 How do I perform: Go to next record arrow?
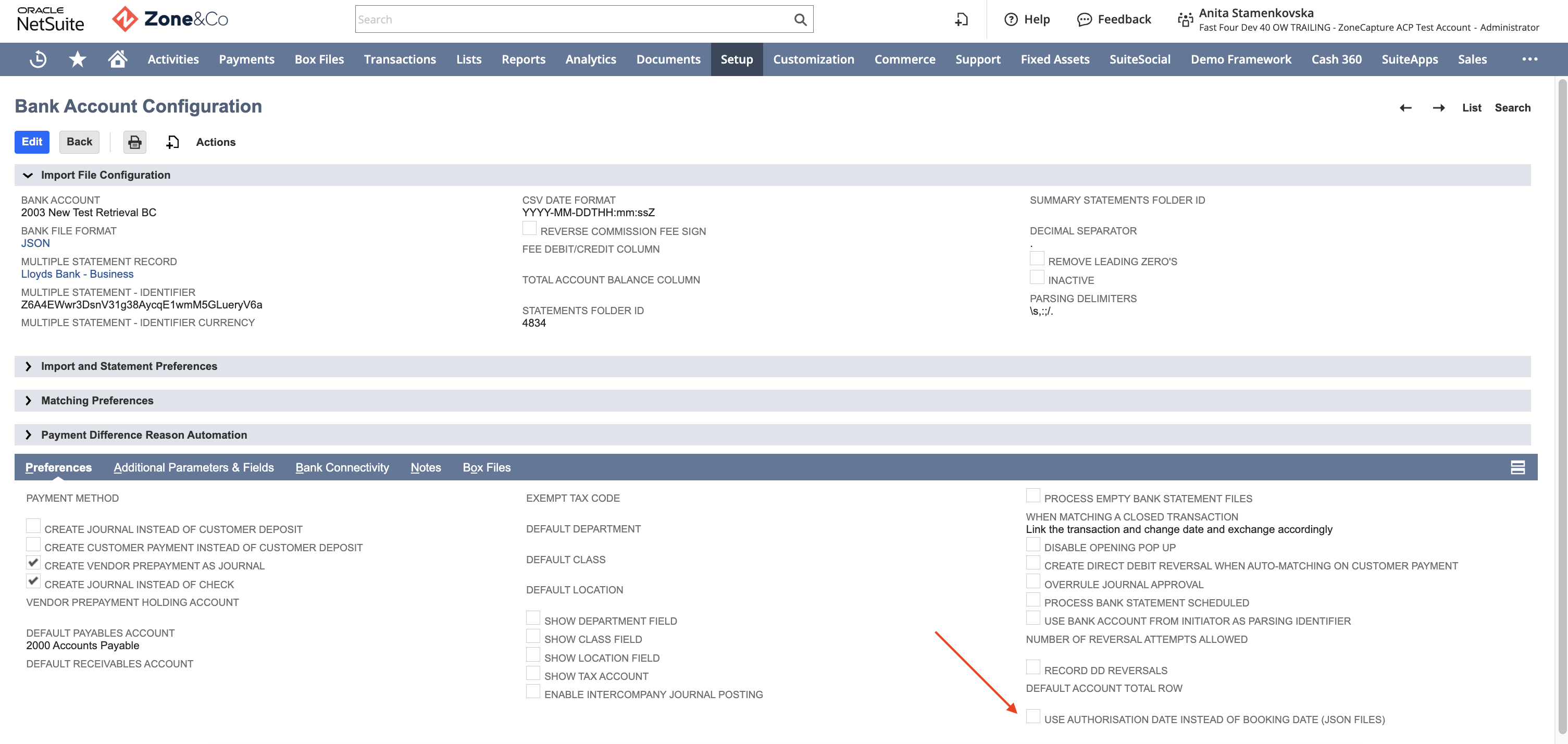[1438, 108]
